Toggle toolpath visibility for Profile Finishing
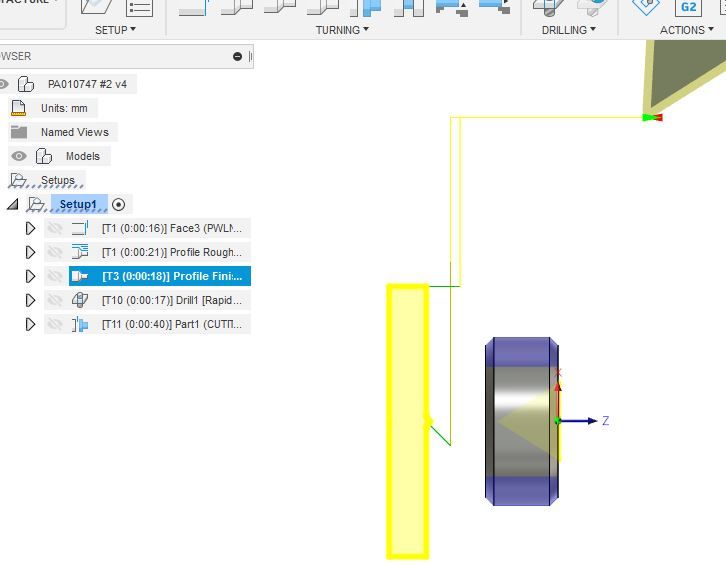 pyautogui.click(x=55, y=276)
